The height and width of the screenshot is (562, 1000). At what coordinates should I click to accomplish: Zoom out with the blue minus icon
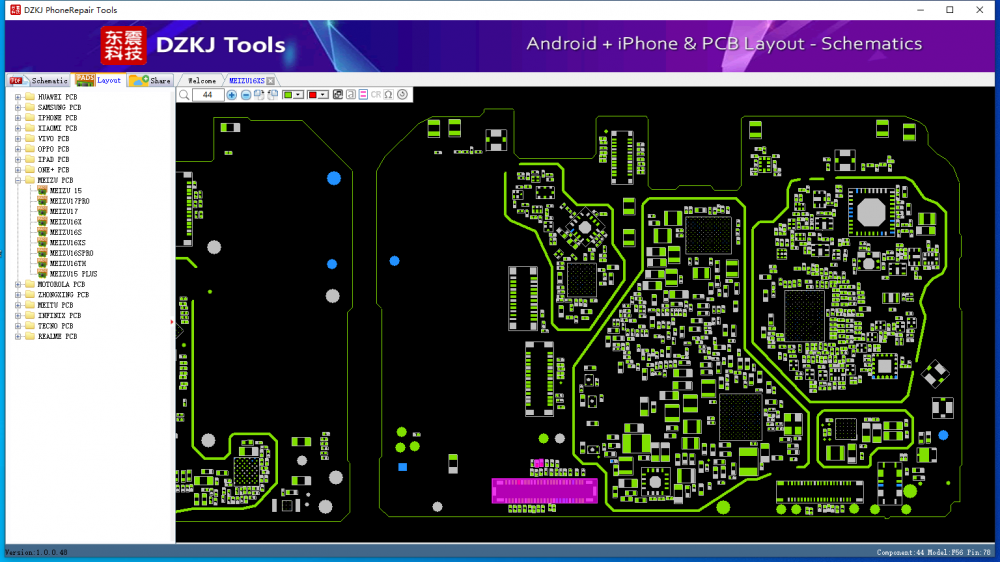click(x=246, y=95)
